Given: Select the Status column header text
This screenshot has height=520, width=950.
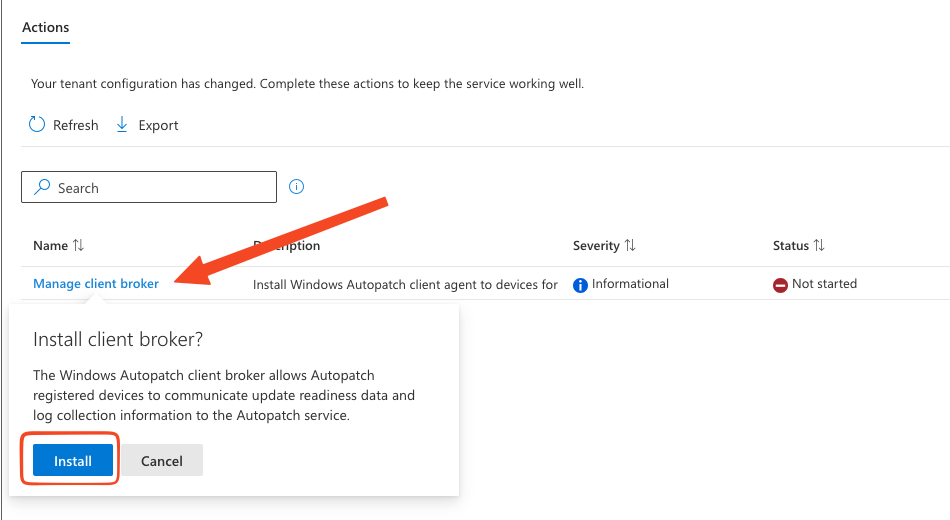Looking at the screenshot, I should (x=790, y=246).
